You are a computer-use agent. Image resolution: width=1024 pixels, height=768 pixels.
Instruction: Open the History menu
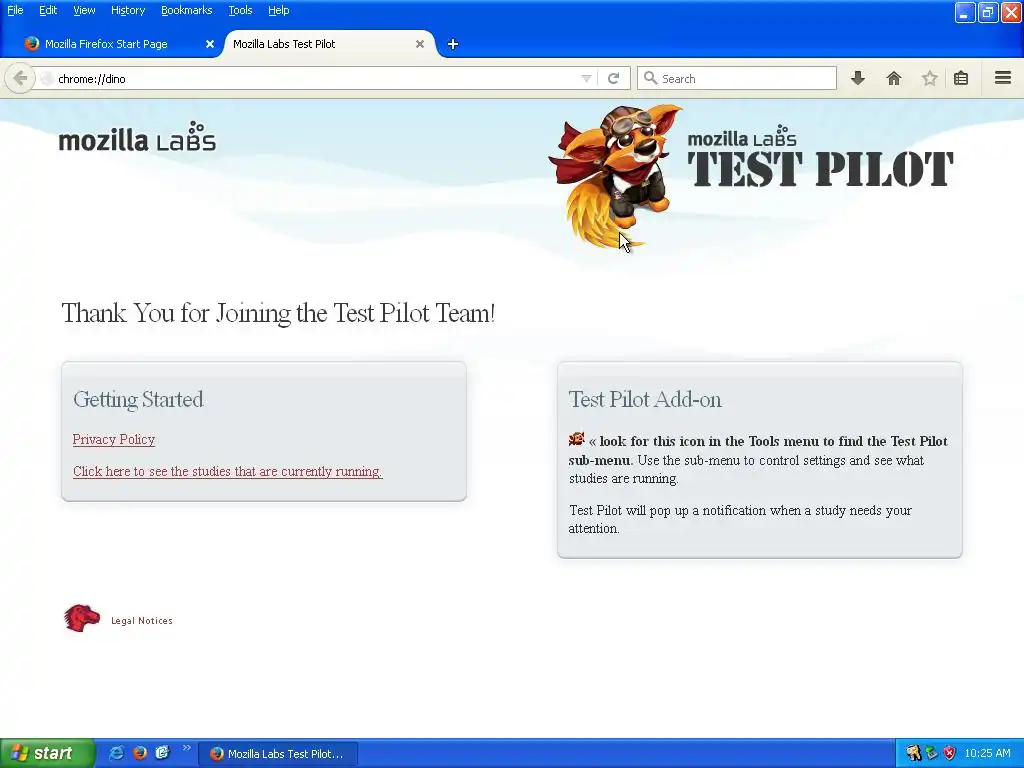point(127,10)
